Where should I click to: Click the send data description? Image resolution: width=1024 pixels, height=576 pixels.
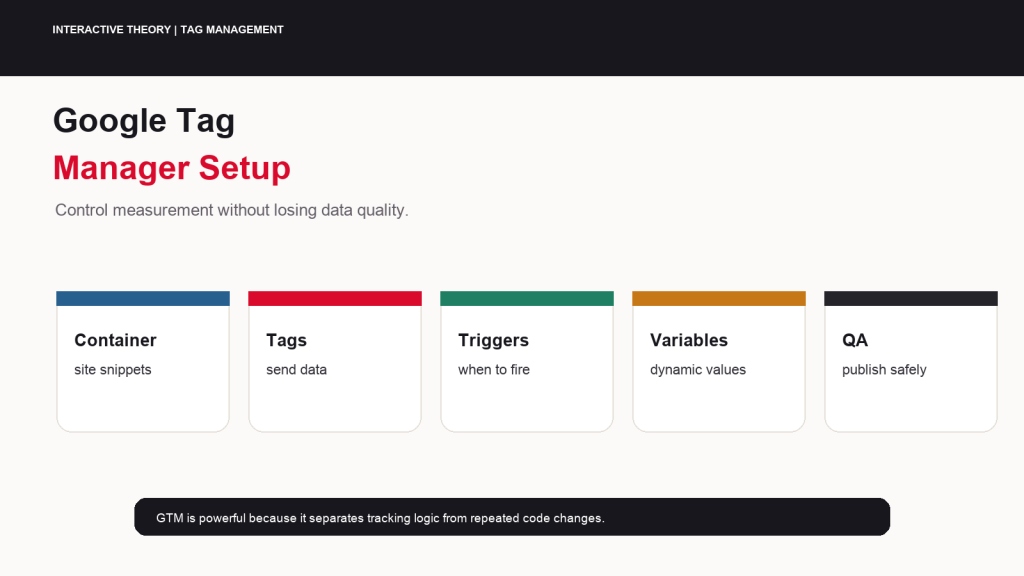point(296,370)
